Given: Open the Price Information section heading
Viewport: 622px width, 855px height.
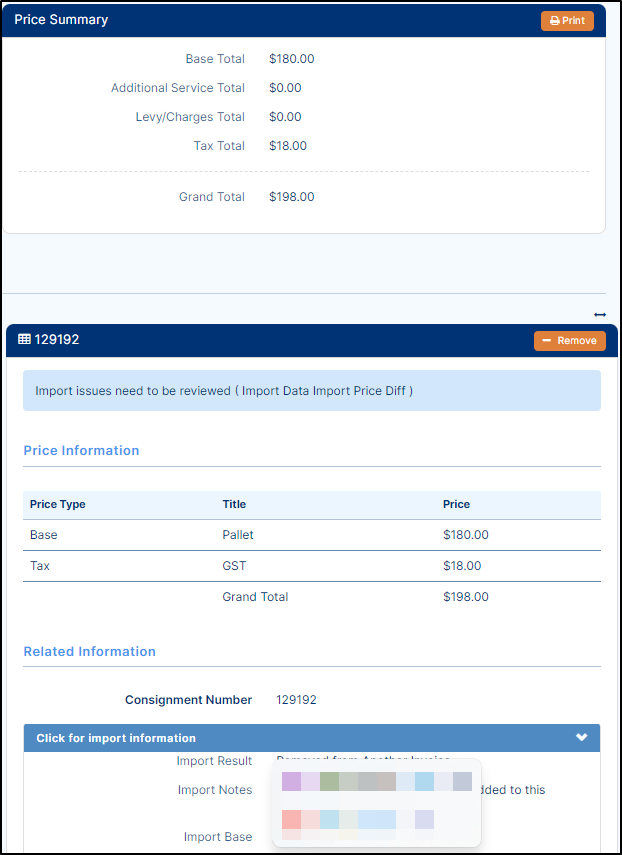Looking at the screenshot, I should 81,450.
